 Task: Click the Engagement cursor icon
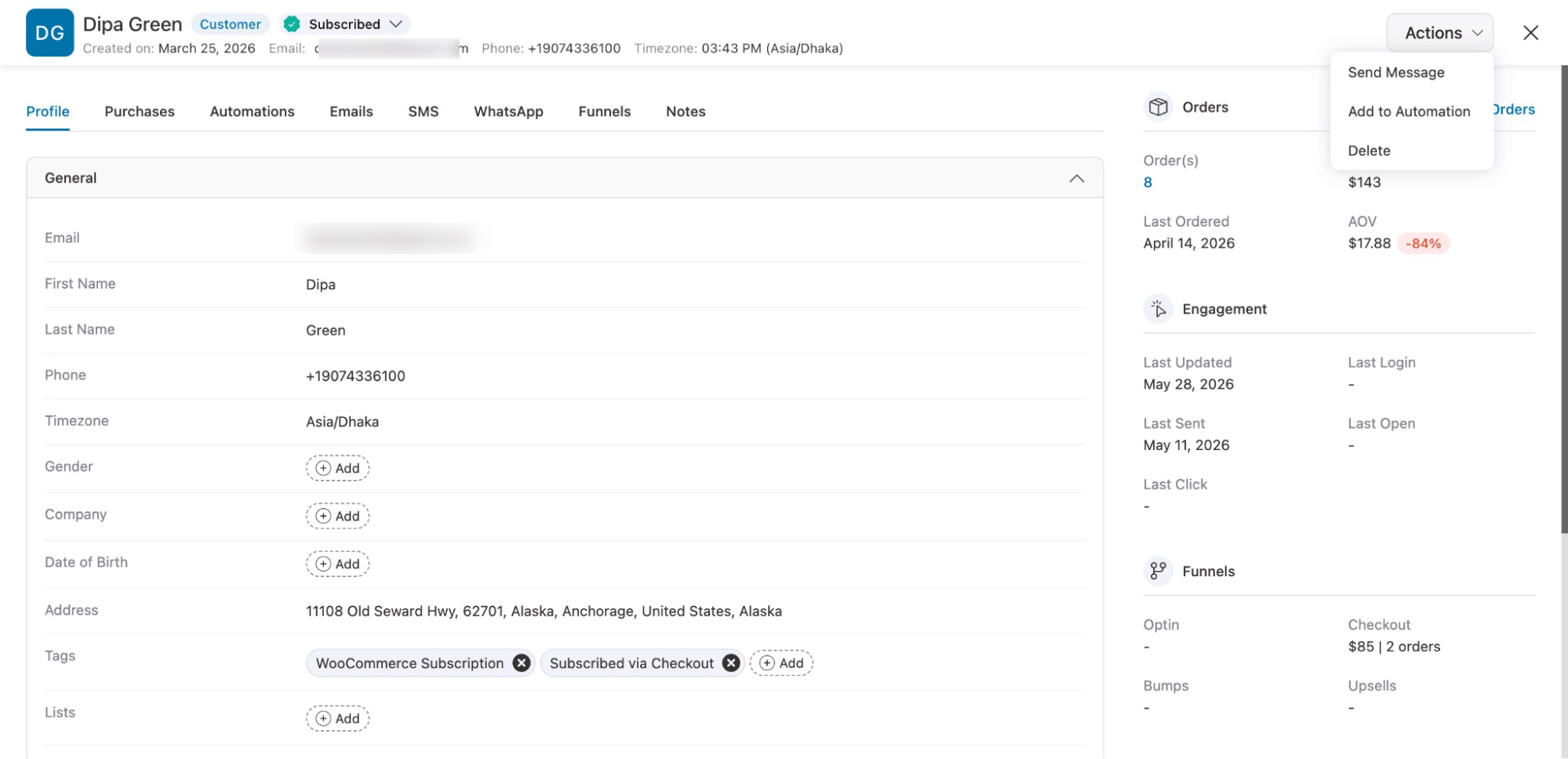(1158, 309)
